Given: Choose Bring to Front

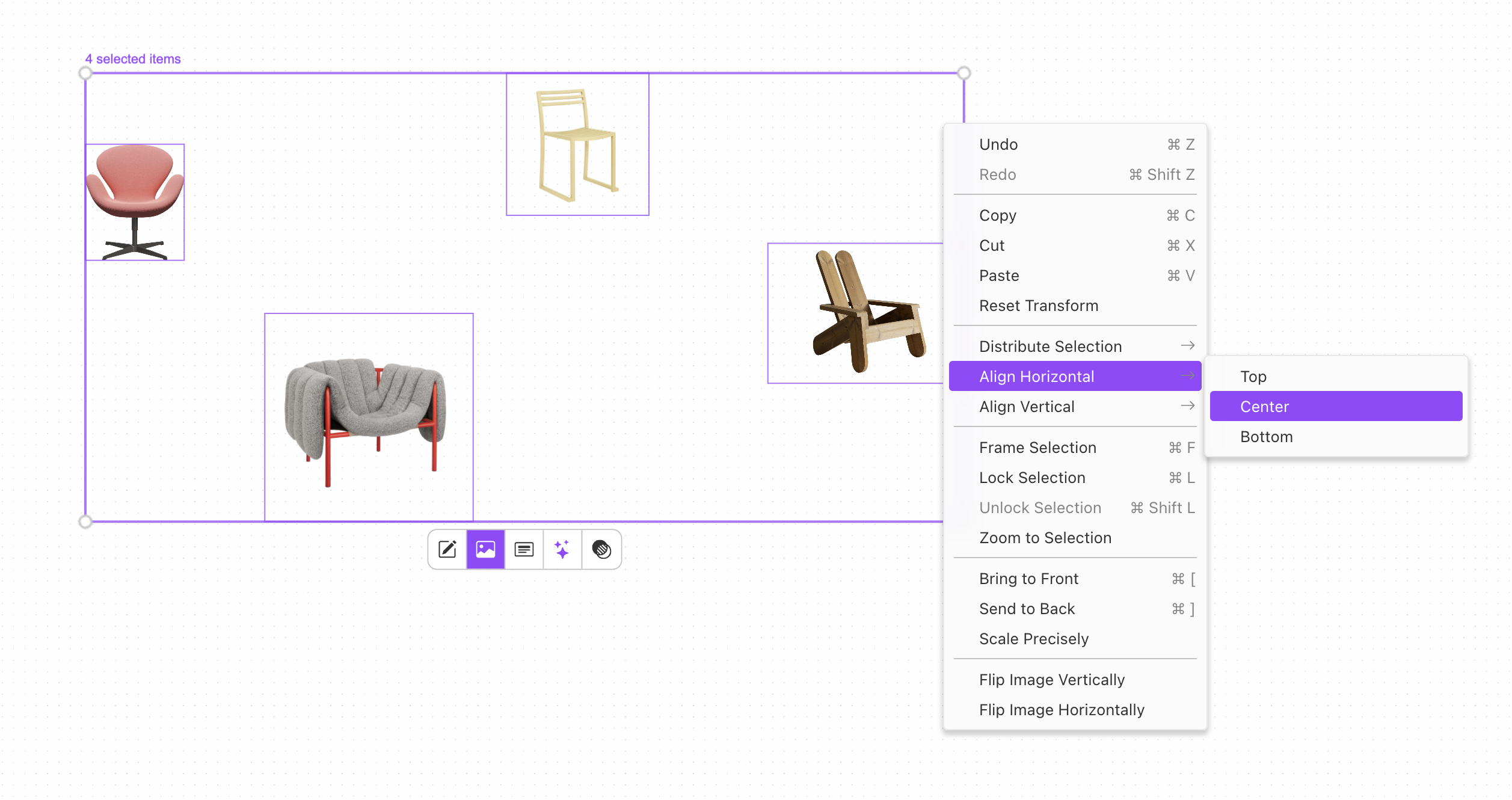Looking at the screenshot, I should (1075, 579).
